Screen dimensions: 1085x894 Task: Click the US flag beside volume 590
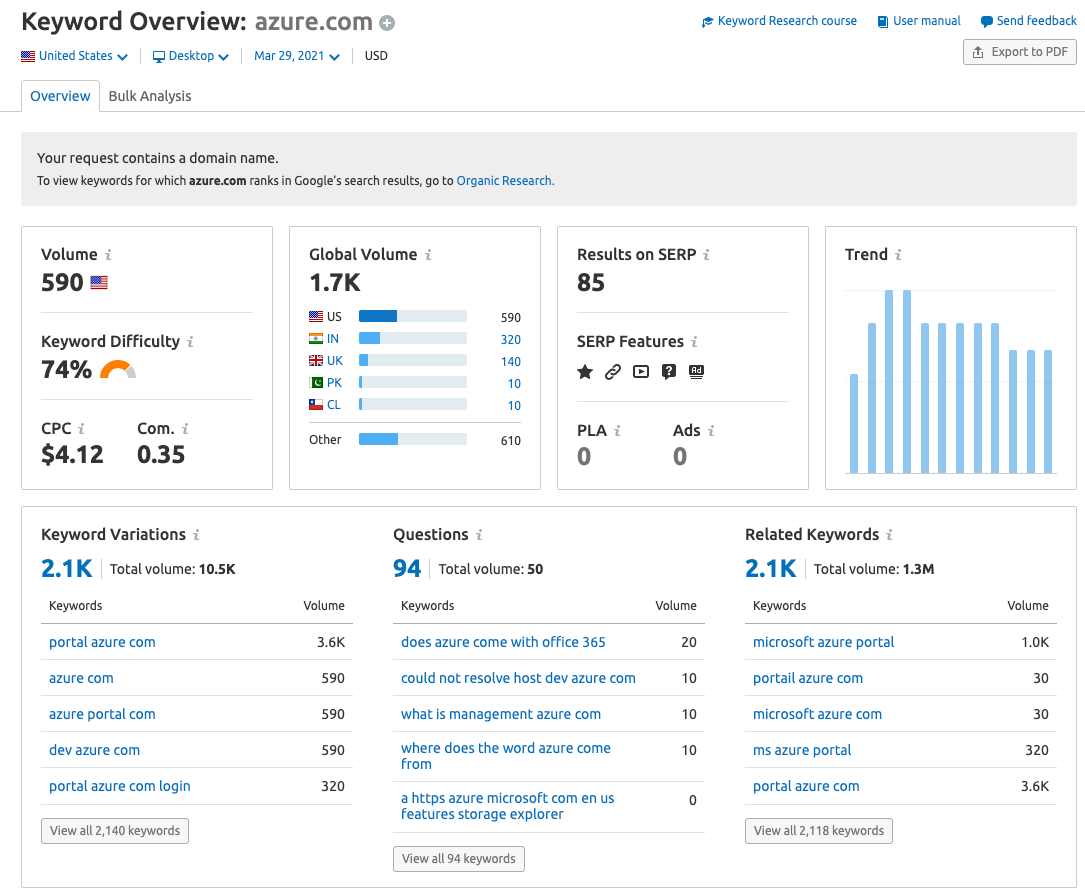point(99,283)
